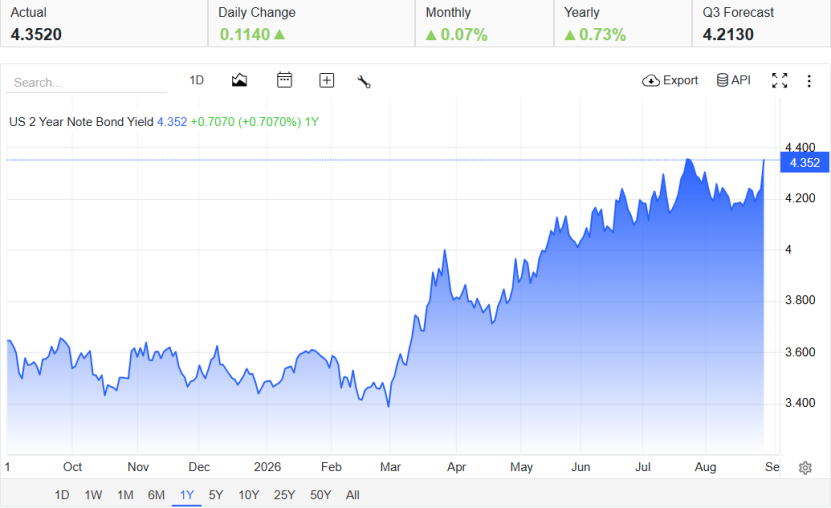The image size is (831, 508).
Task: Click the API database button
Action: pyautogui.click(x=733, y=80)
